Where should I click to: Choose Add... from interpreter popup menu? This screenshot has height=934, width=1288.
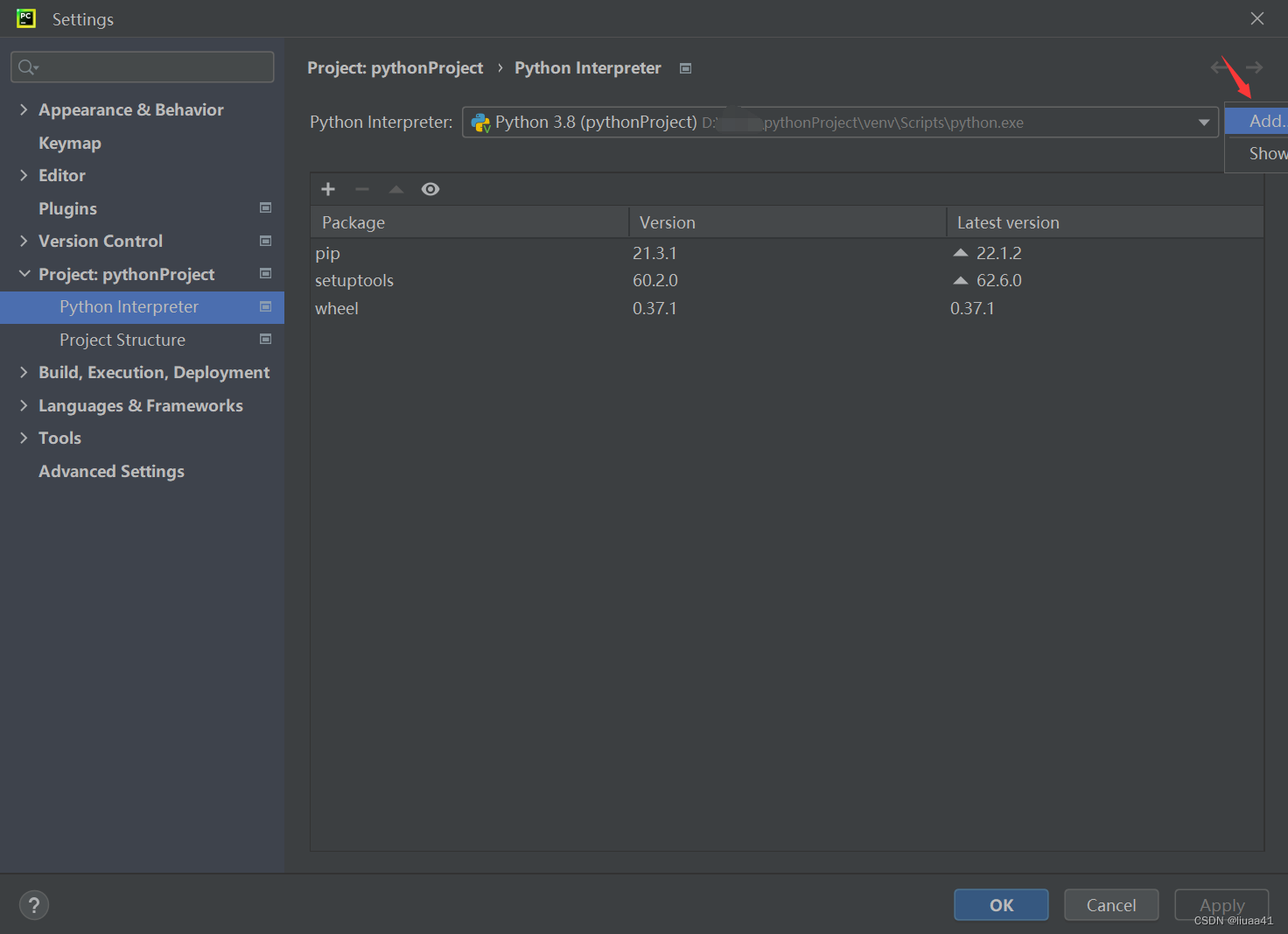[1256, 121]
